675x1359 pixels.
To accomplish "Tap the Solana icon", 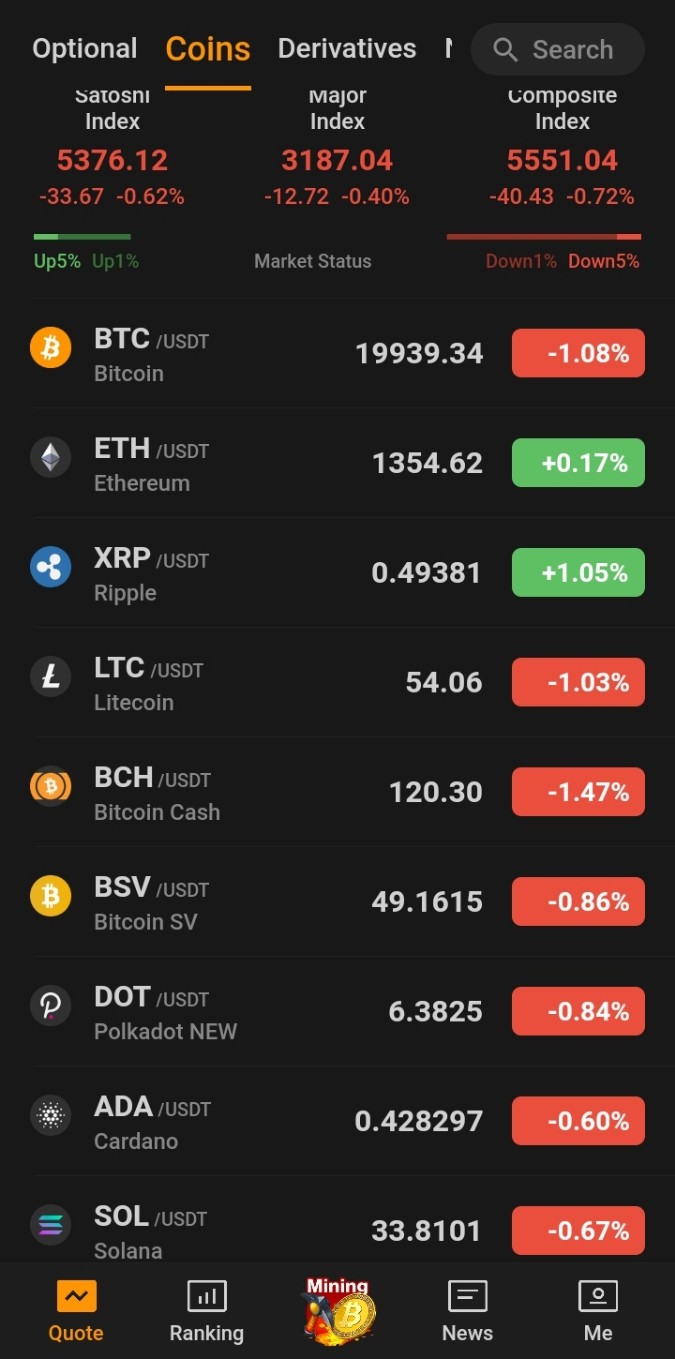I will pos(50,1225).
